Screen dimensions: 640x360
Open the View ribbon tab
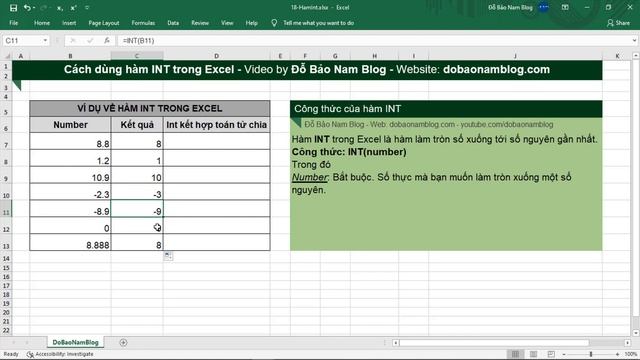[227, 23]
